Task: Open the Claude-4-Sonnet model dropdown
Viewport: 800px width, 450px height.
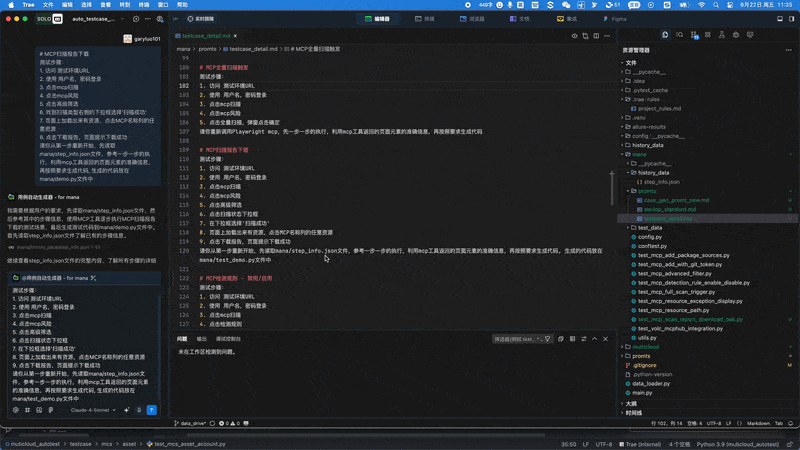Action: 93,410
